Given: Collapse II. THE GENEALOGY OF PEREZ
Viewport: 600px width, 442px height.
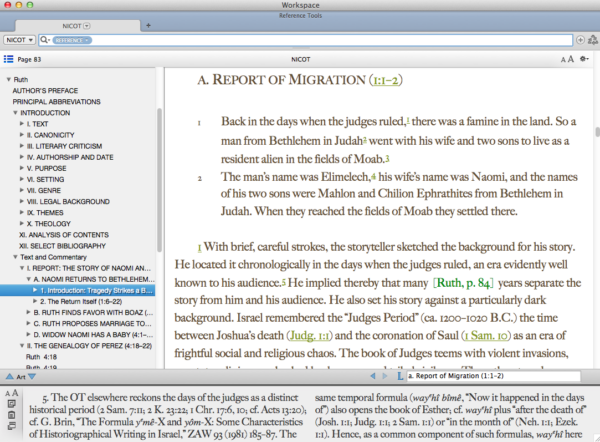Looking at the screenshot, I should tap(22, 346).
